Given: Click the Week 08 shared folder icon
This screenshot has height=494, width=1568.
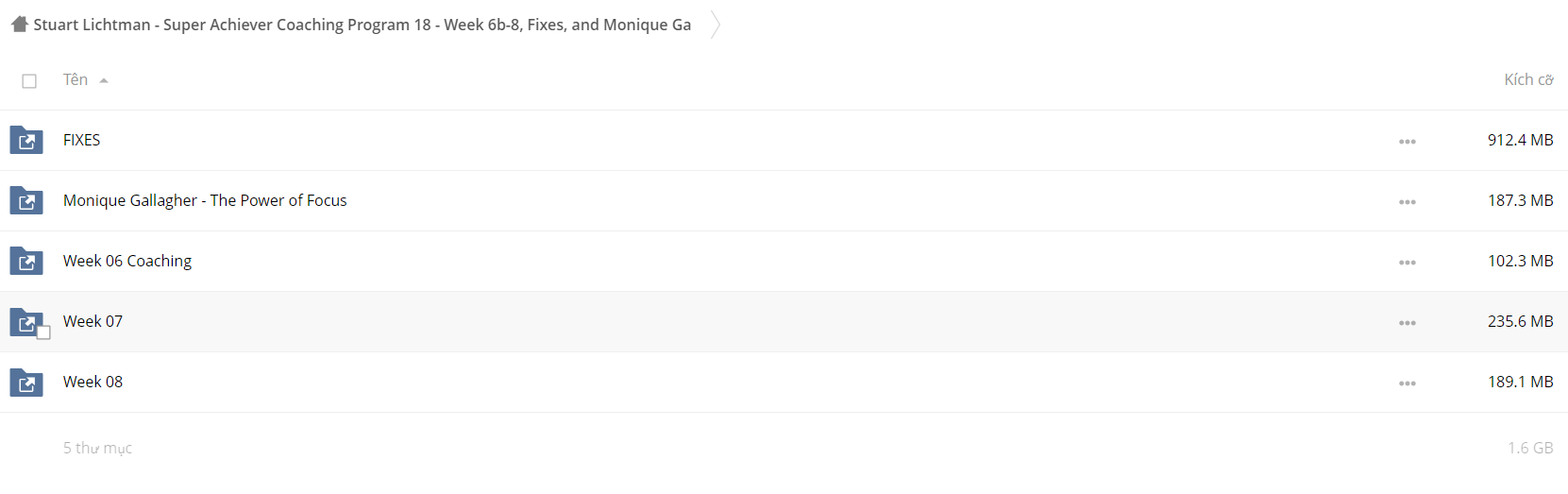Looking at the screenshot, I should pos(26,383).
